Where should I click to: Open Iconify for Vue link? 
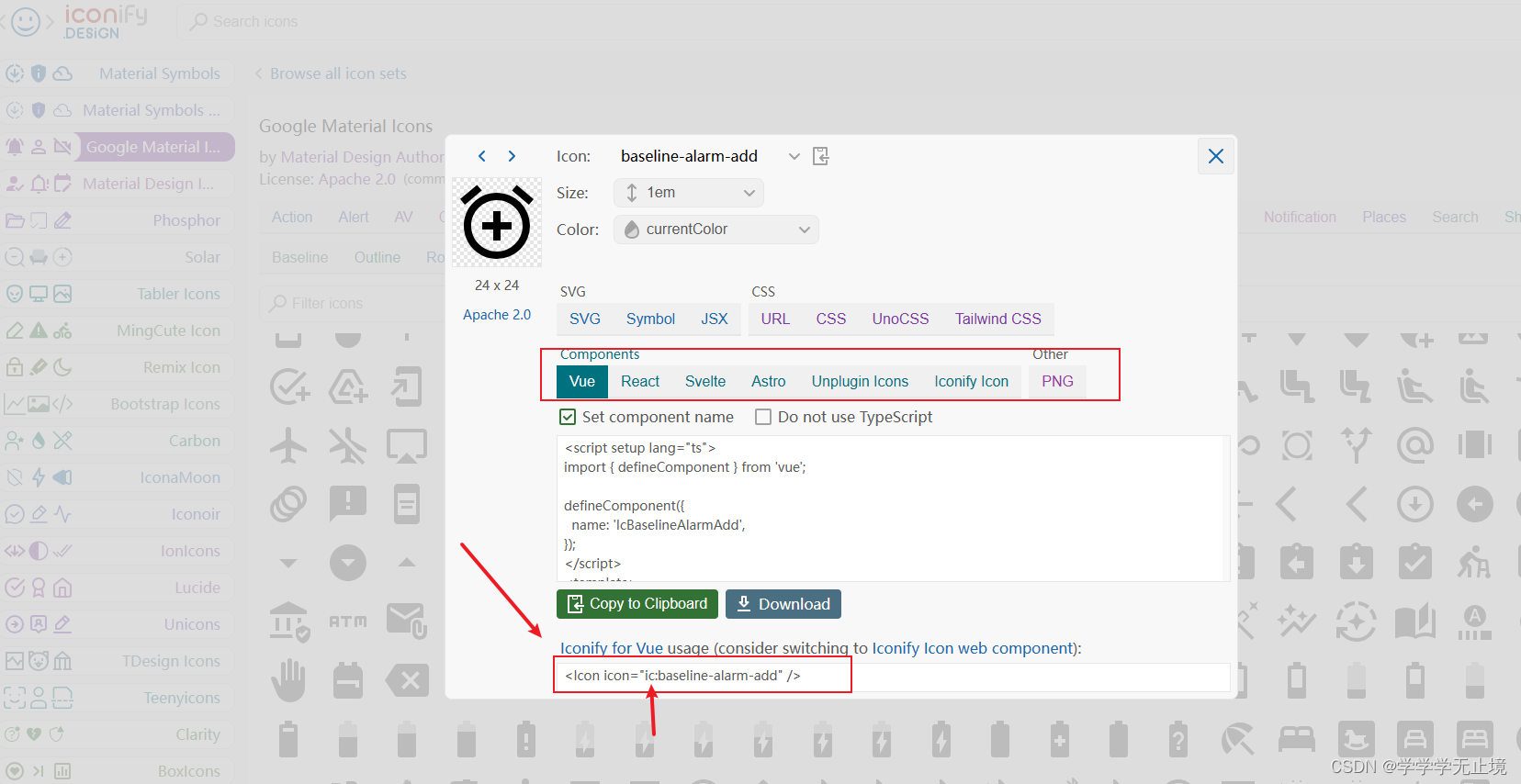point(612,648)
